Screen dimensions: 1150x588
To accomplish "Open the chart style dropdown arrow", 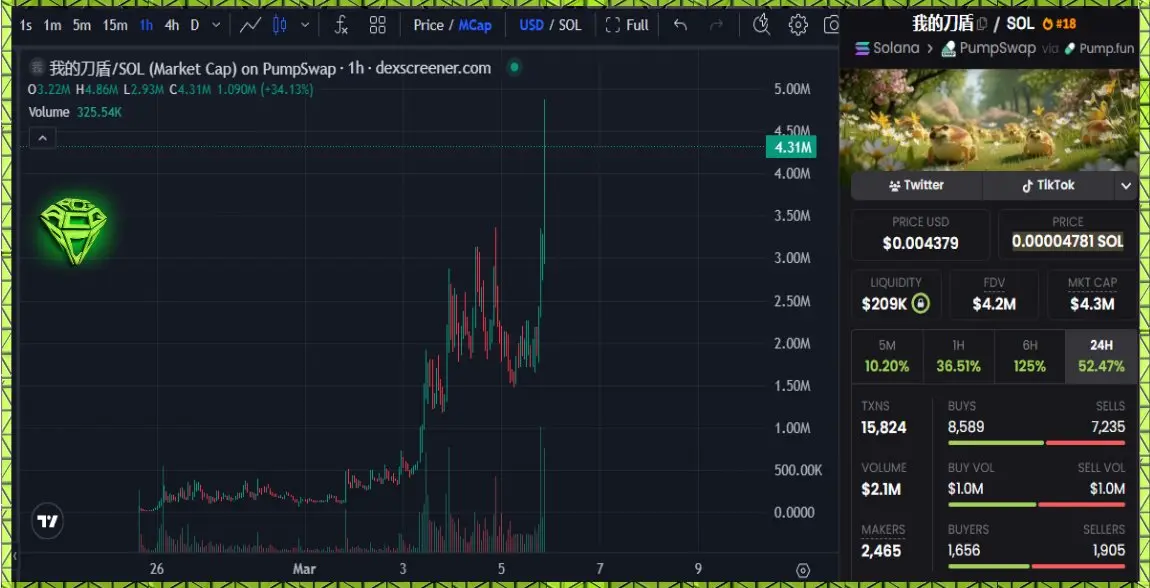I will point(305,25).
